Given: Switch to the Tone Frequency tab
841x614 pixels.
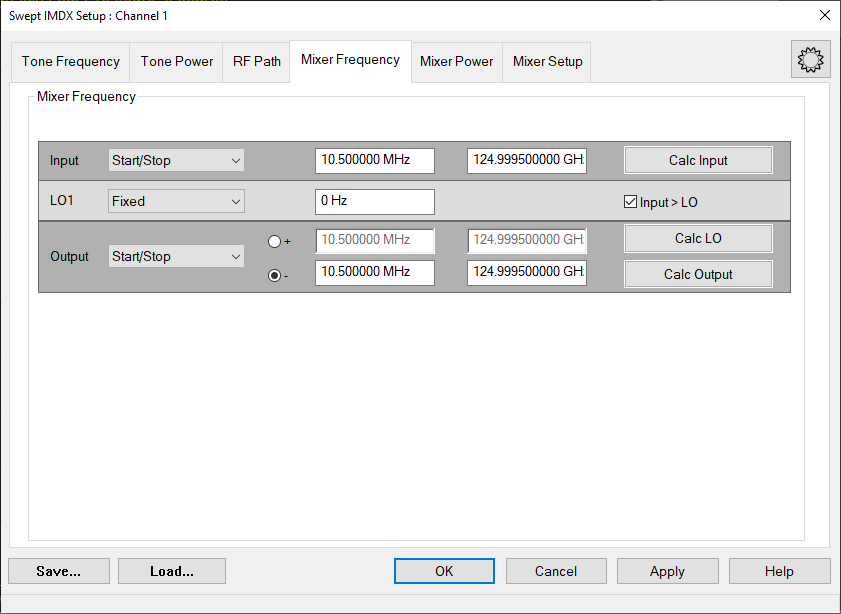Looking at the screenshot, I should (71, 61).
